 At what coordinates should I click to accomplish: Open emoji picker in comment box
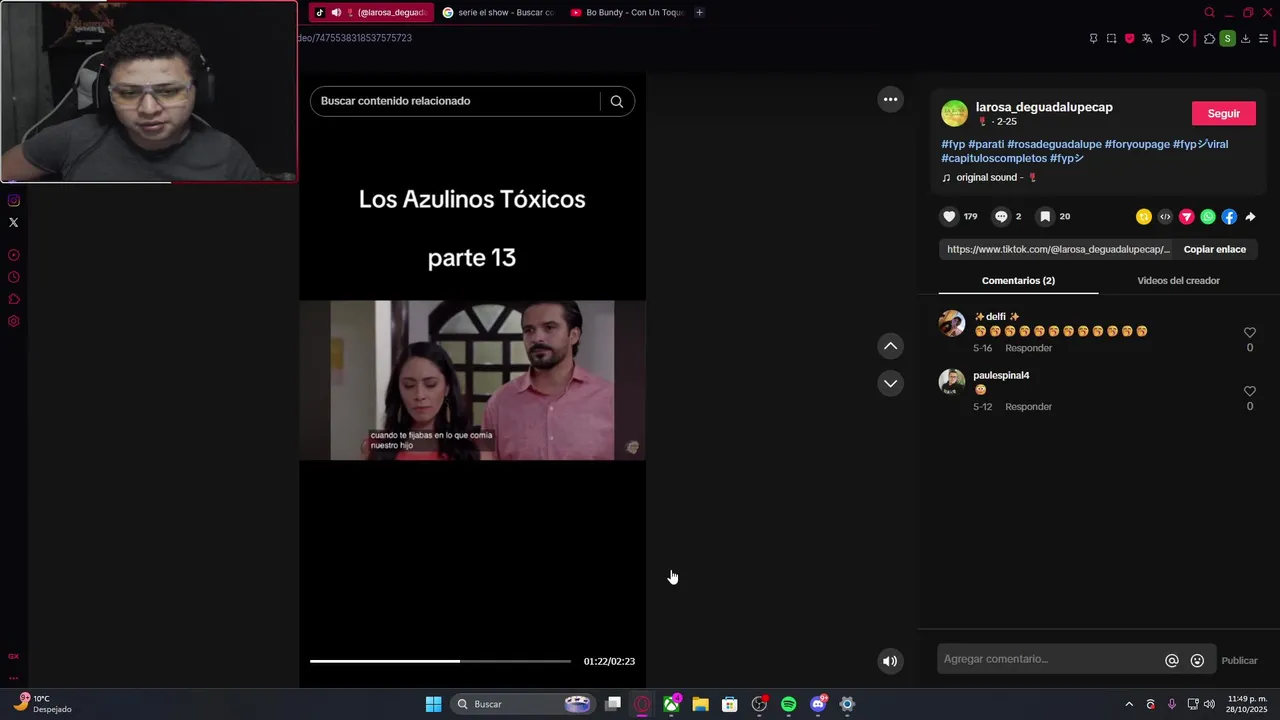1197,661
